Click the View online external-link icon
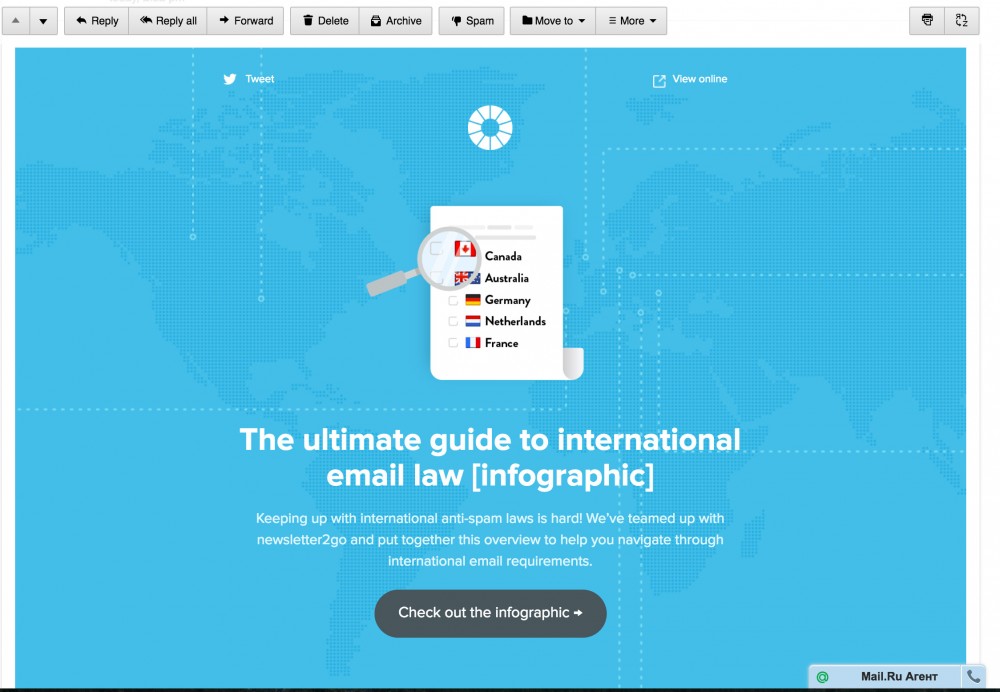 point(658,79)
